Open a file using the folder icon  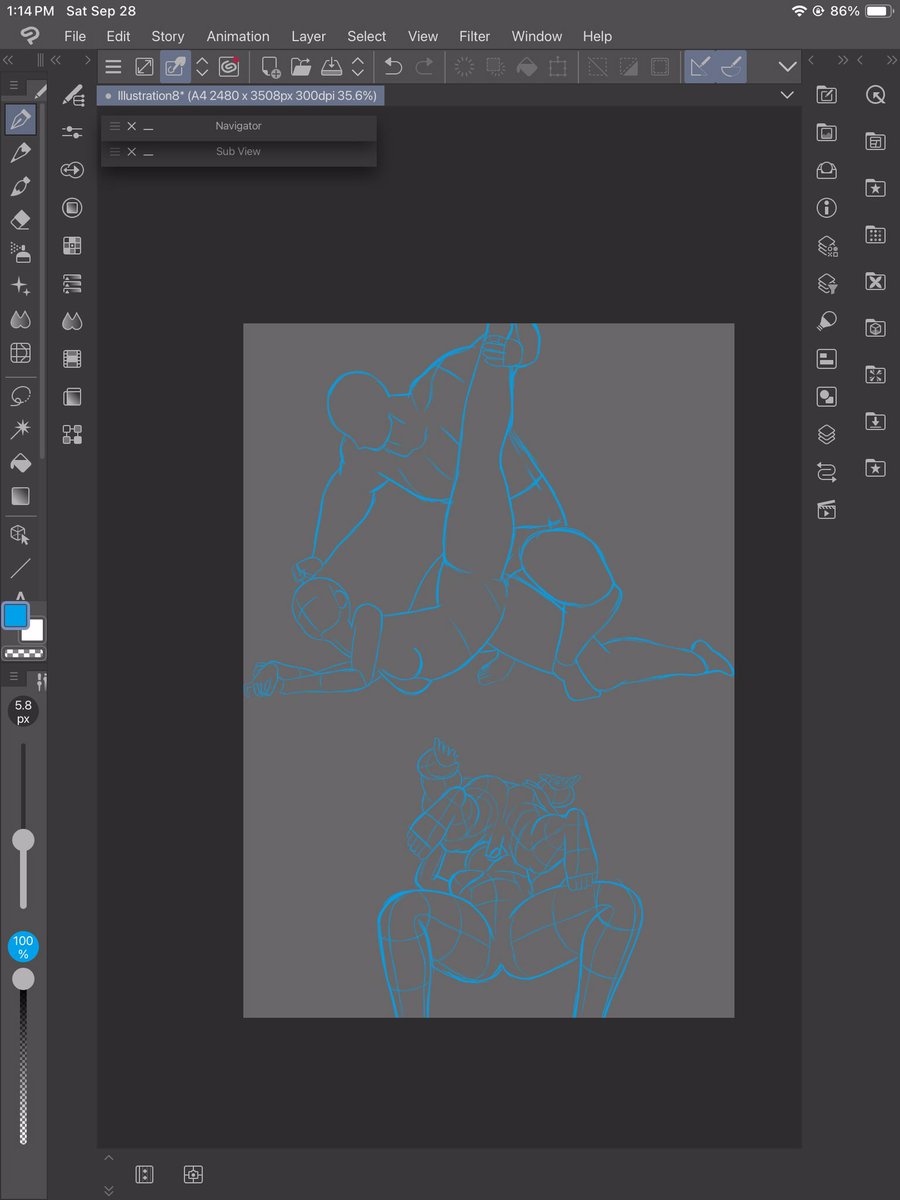coord(301,67)
